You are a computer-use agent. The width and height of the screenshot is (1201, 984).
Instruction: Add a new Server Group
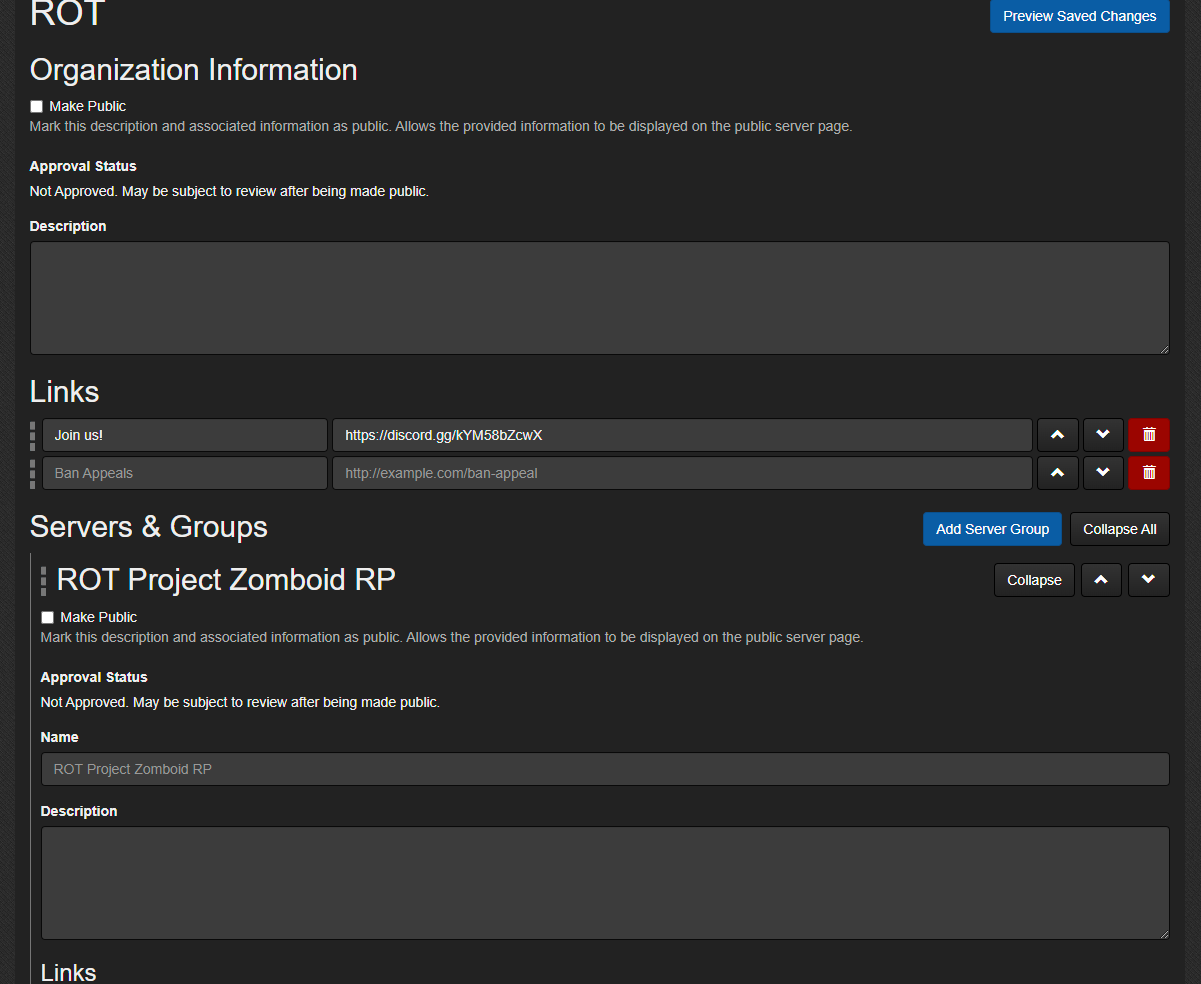992,528
